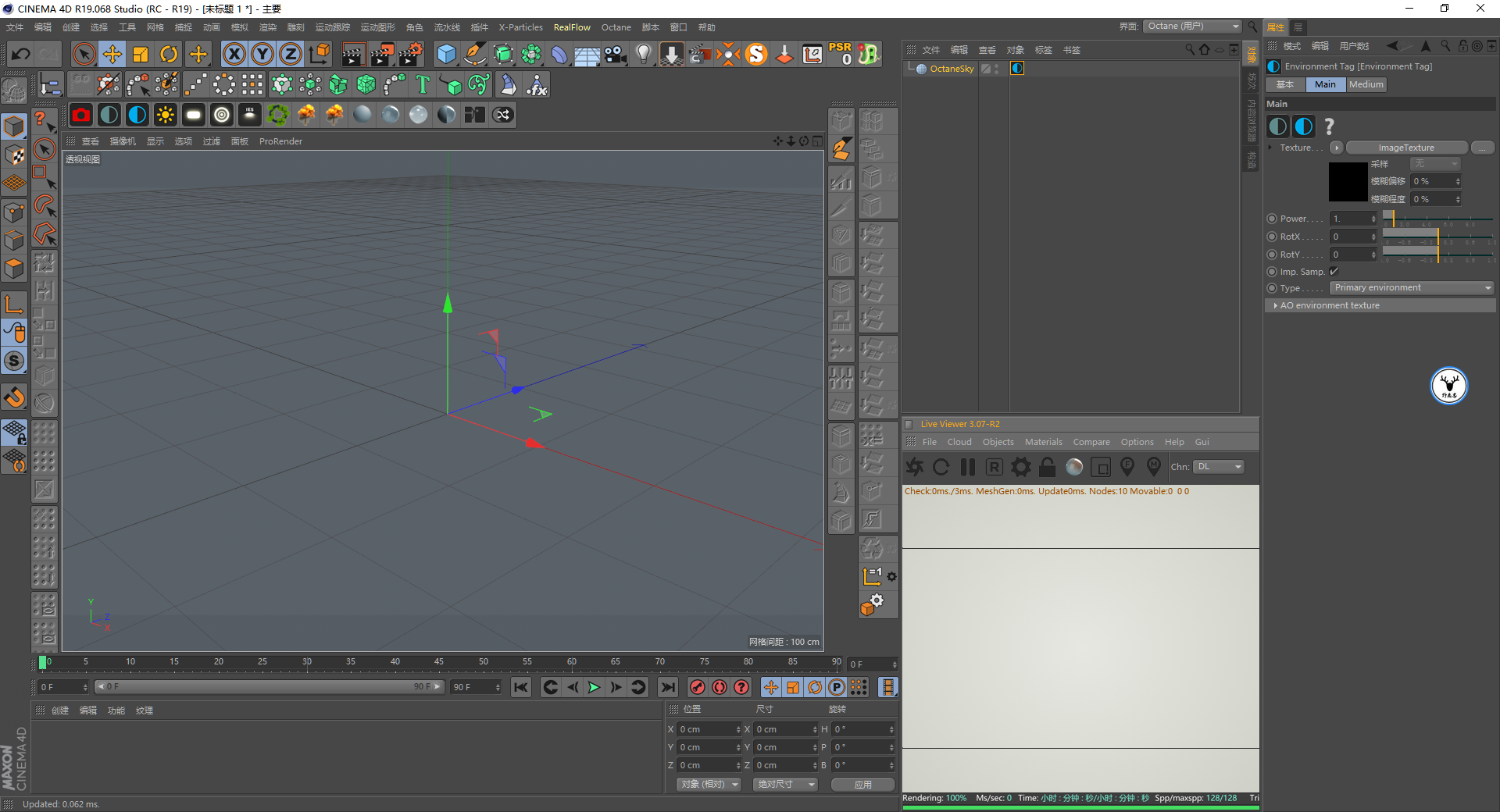Click frame 45 on the timeline ruler

(439, 662)
